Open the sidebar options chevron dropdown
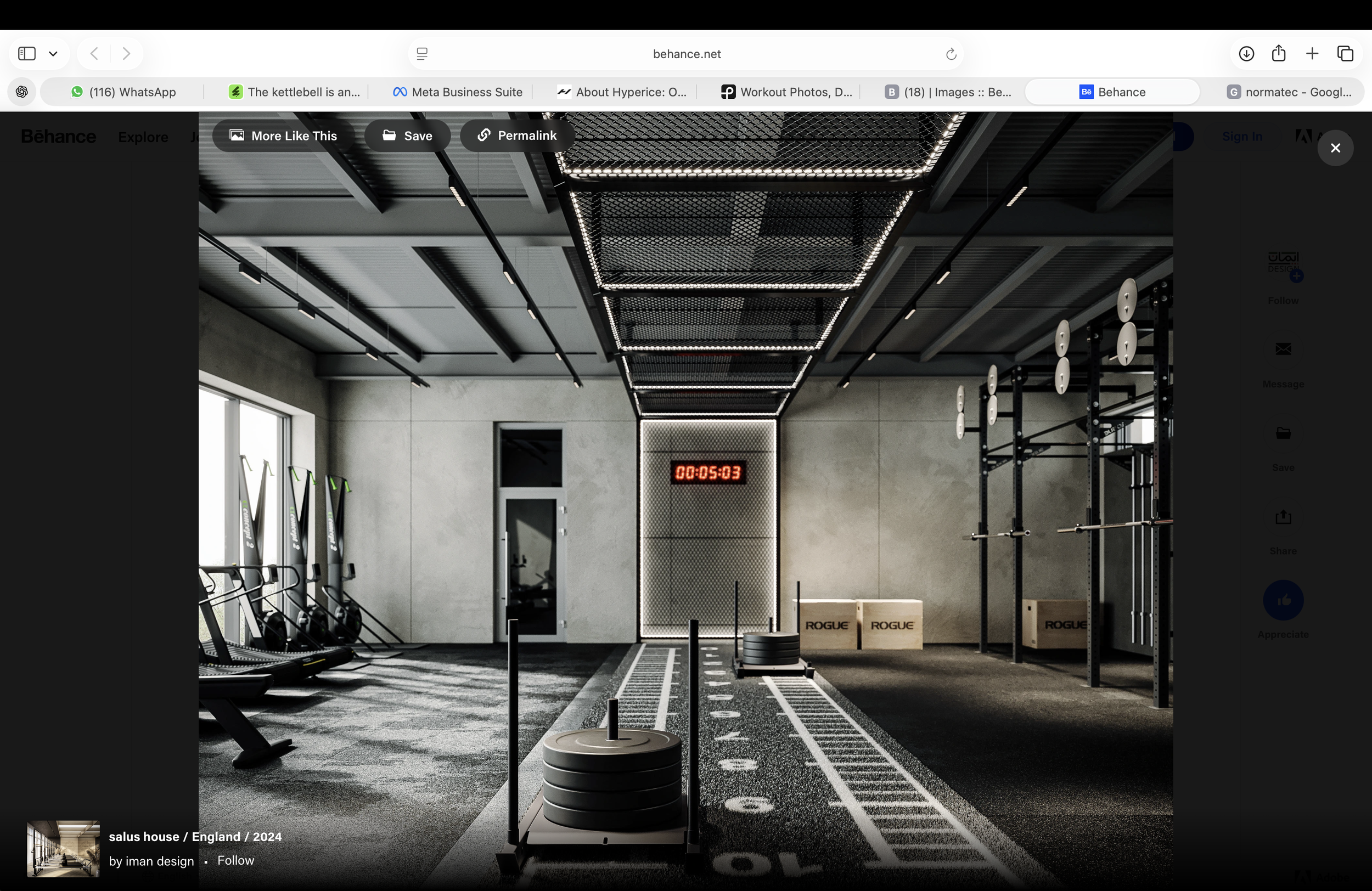Viewport: 1372px width, 891px height. point(53,53)
